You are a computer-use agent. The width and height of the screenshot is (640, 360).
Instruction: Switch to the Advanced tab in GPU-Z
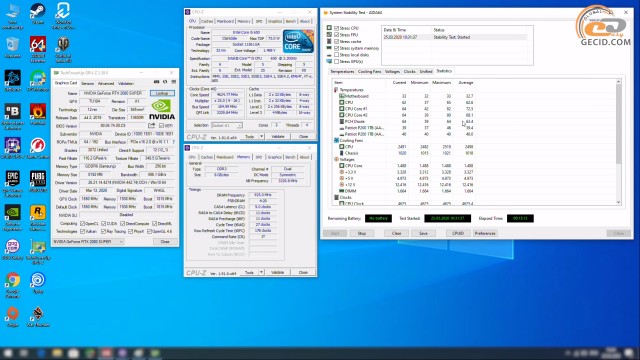pos(106,83)
